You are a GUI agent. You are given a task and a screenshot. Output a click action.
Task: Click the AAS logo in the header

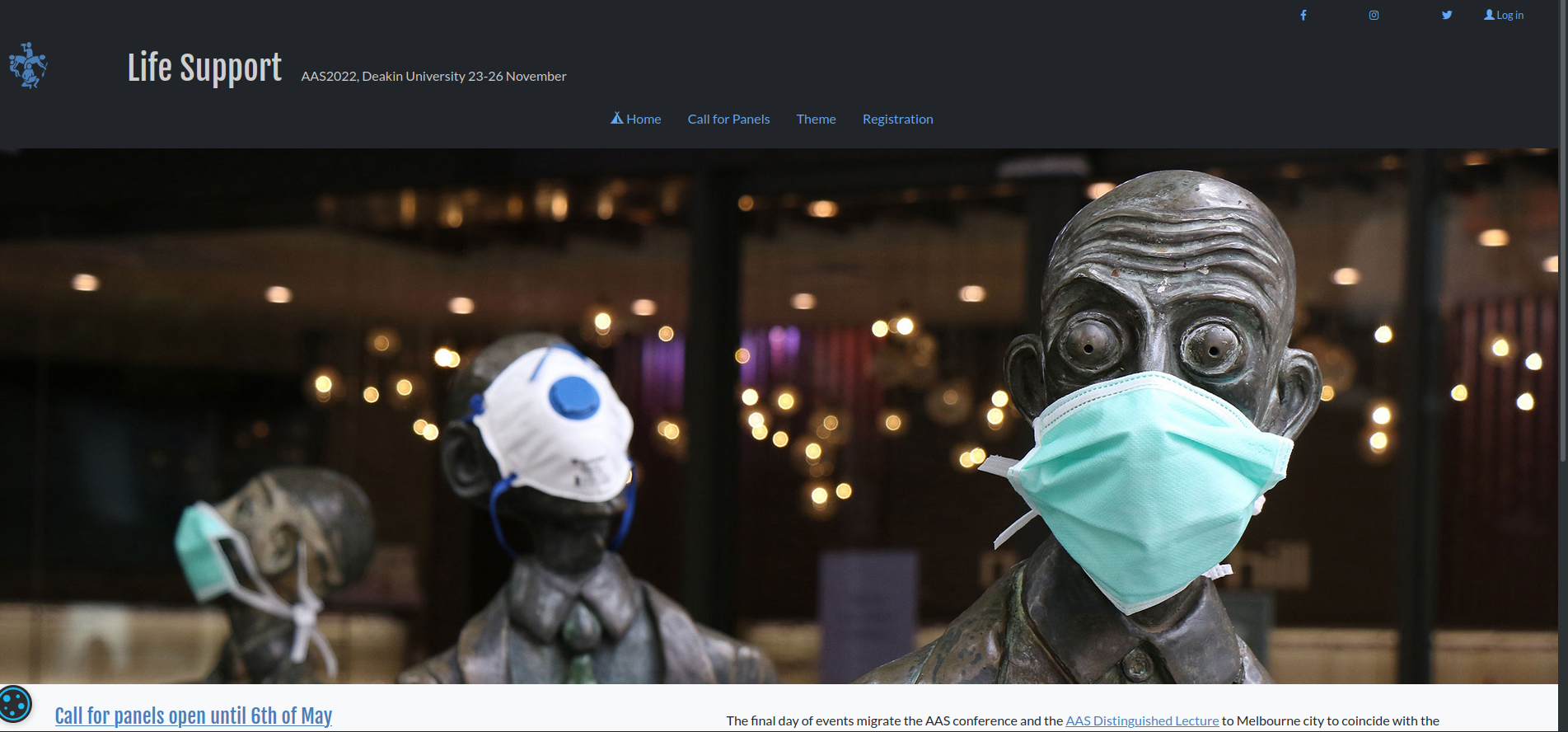pos(28,66)
